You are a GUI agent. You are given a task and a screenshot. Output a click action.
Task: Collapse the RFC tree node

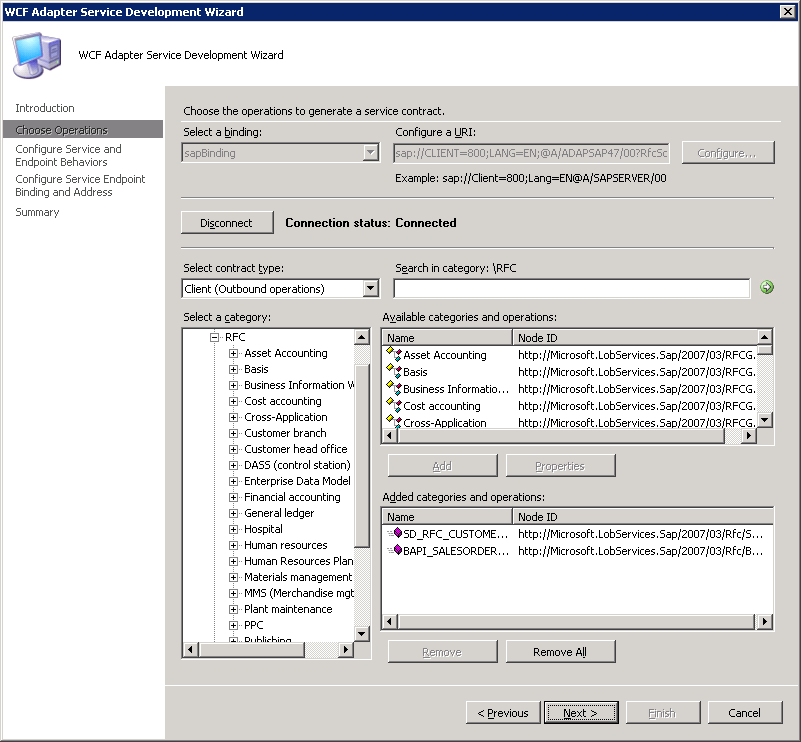[215, 337]
